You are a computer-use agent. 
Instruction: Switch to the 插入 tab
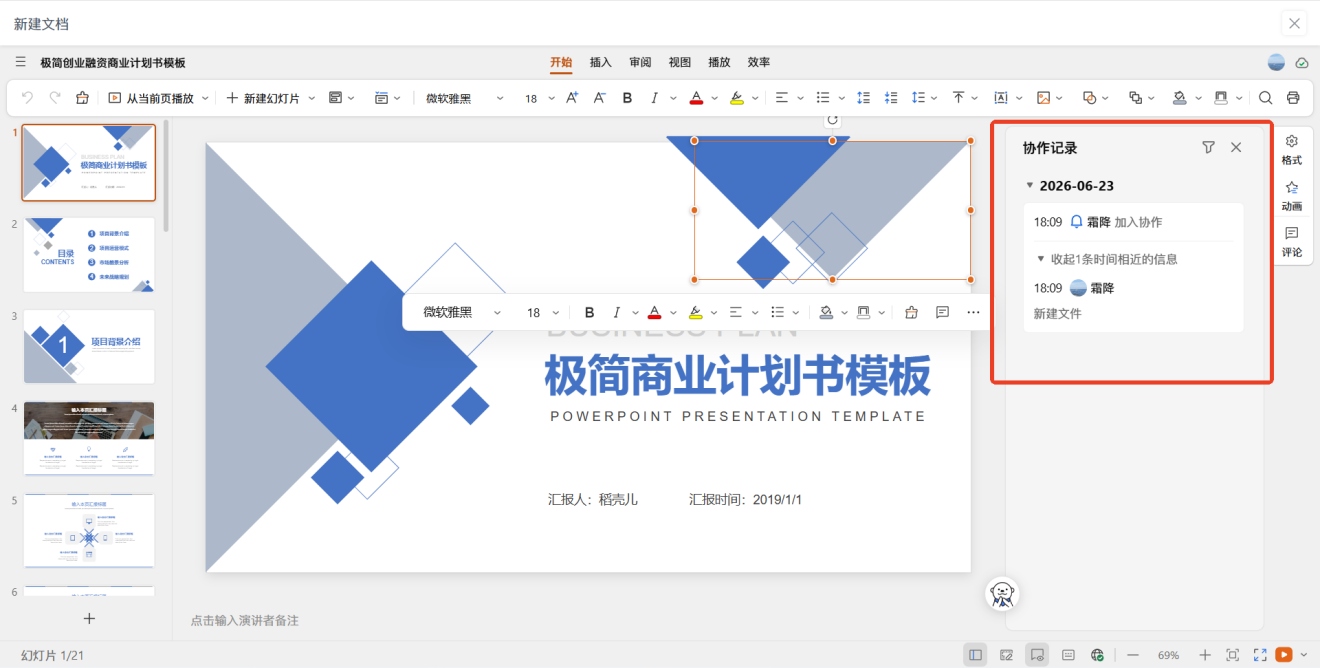[x=601, y=62]
